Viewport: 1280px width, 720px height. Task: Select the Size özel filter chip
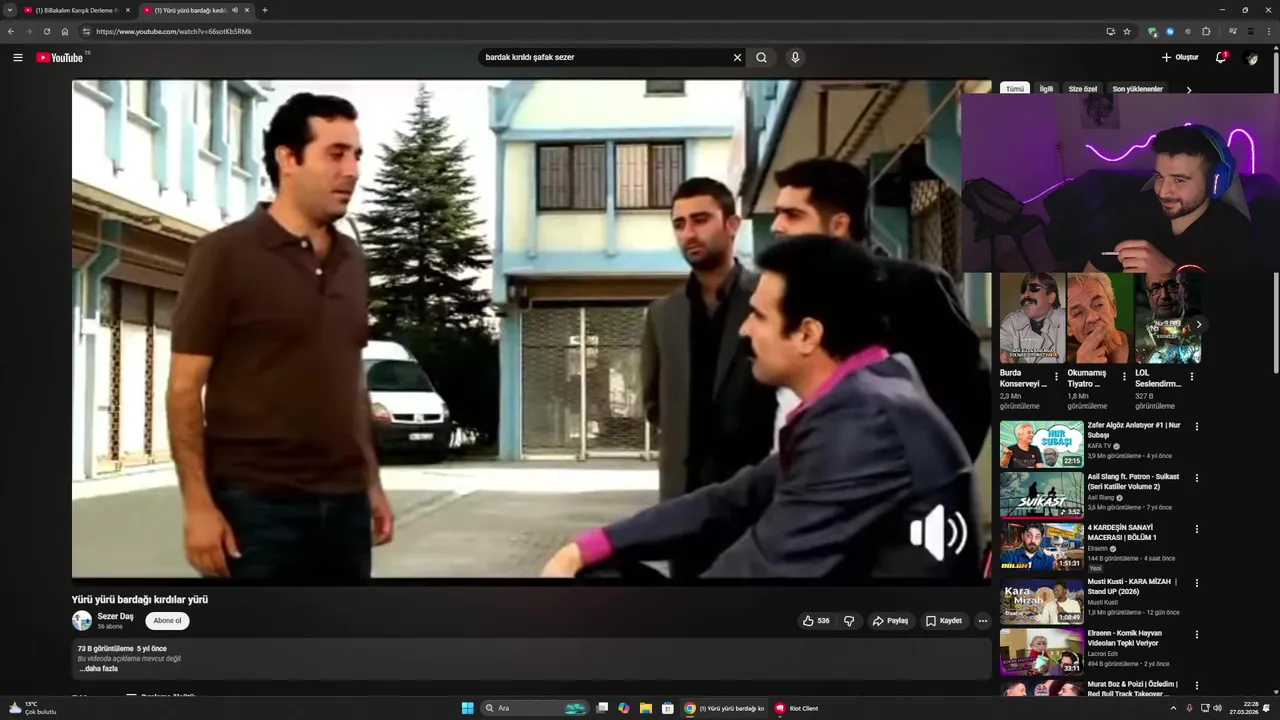(1083, 89)
